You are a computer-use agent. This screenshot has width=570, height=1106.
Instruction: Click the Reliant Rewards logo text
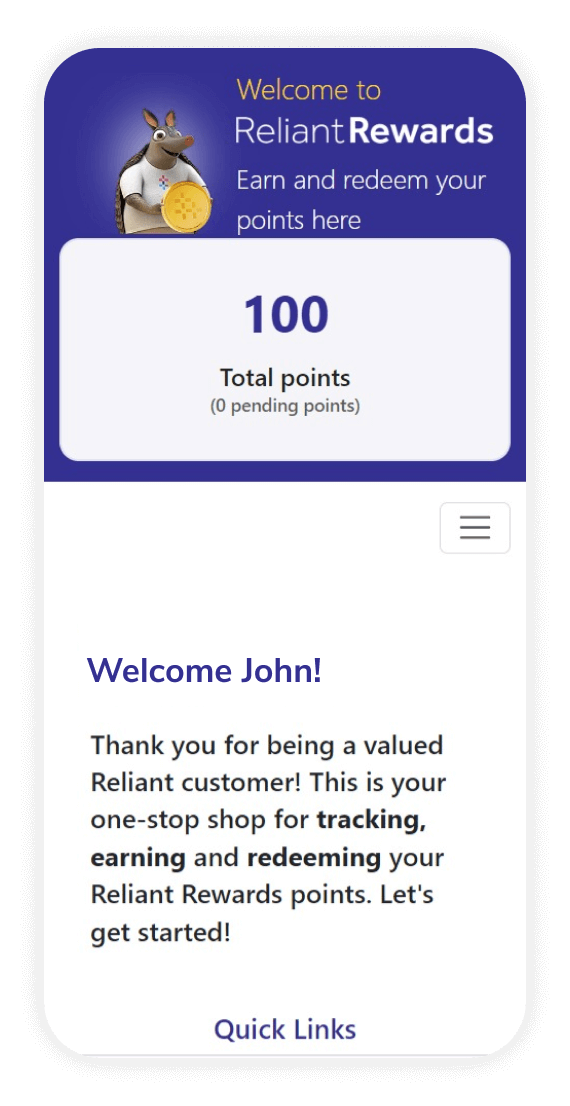(x=364, y=130)
